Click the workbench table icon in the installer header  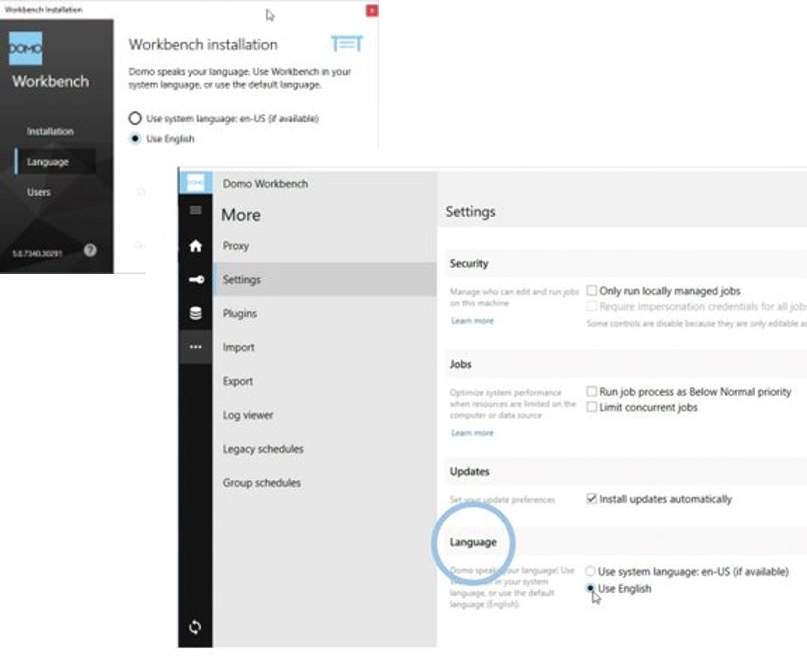pos(347,43)
